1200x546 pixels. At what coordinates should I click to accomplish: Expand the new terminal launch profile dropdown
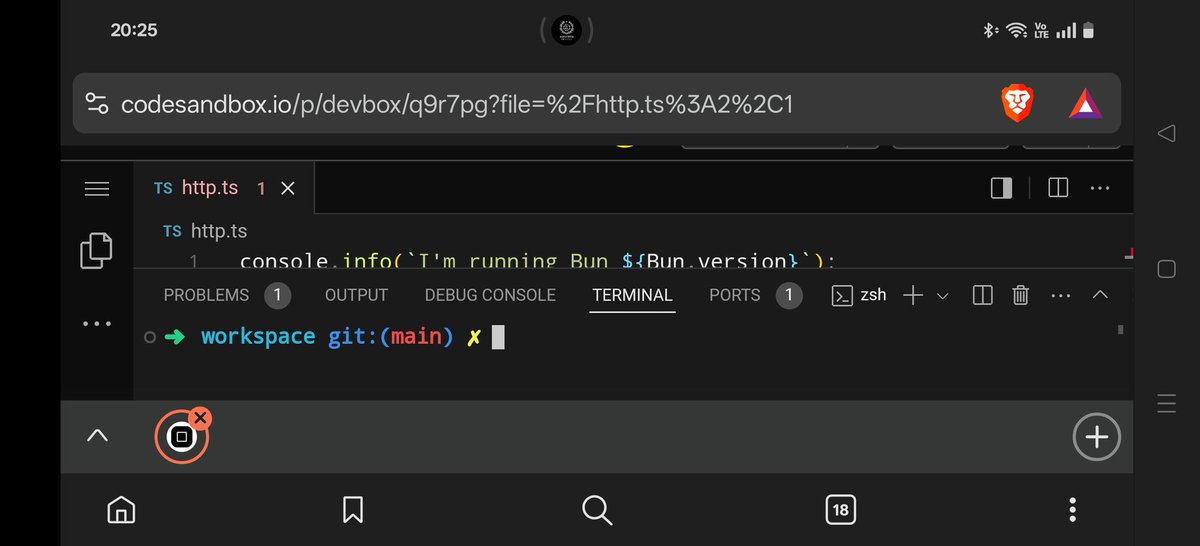tap(942, 296)
